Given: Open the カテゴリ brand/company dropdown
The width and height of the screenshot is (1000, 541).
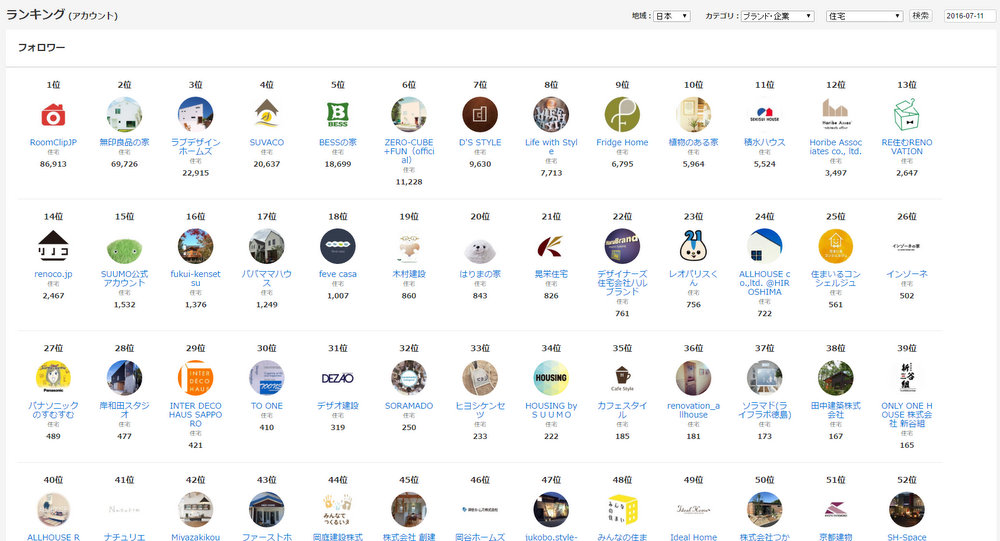Looking at the screenshot, I should (x=777, y=16).
